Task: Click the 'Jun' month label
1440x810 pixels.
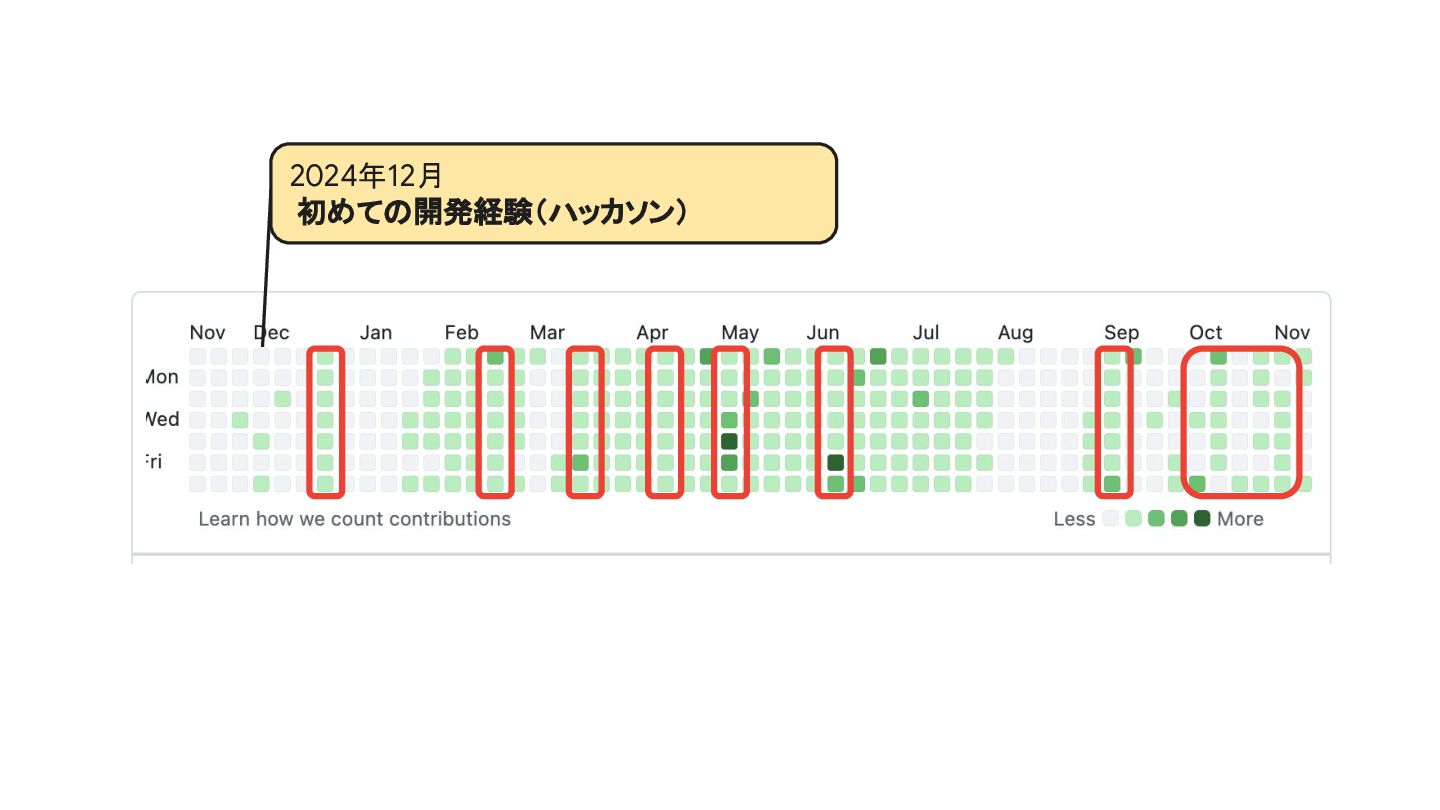Action: tap(823, 333)
